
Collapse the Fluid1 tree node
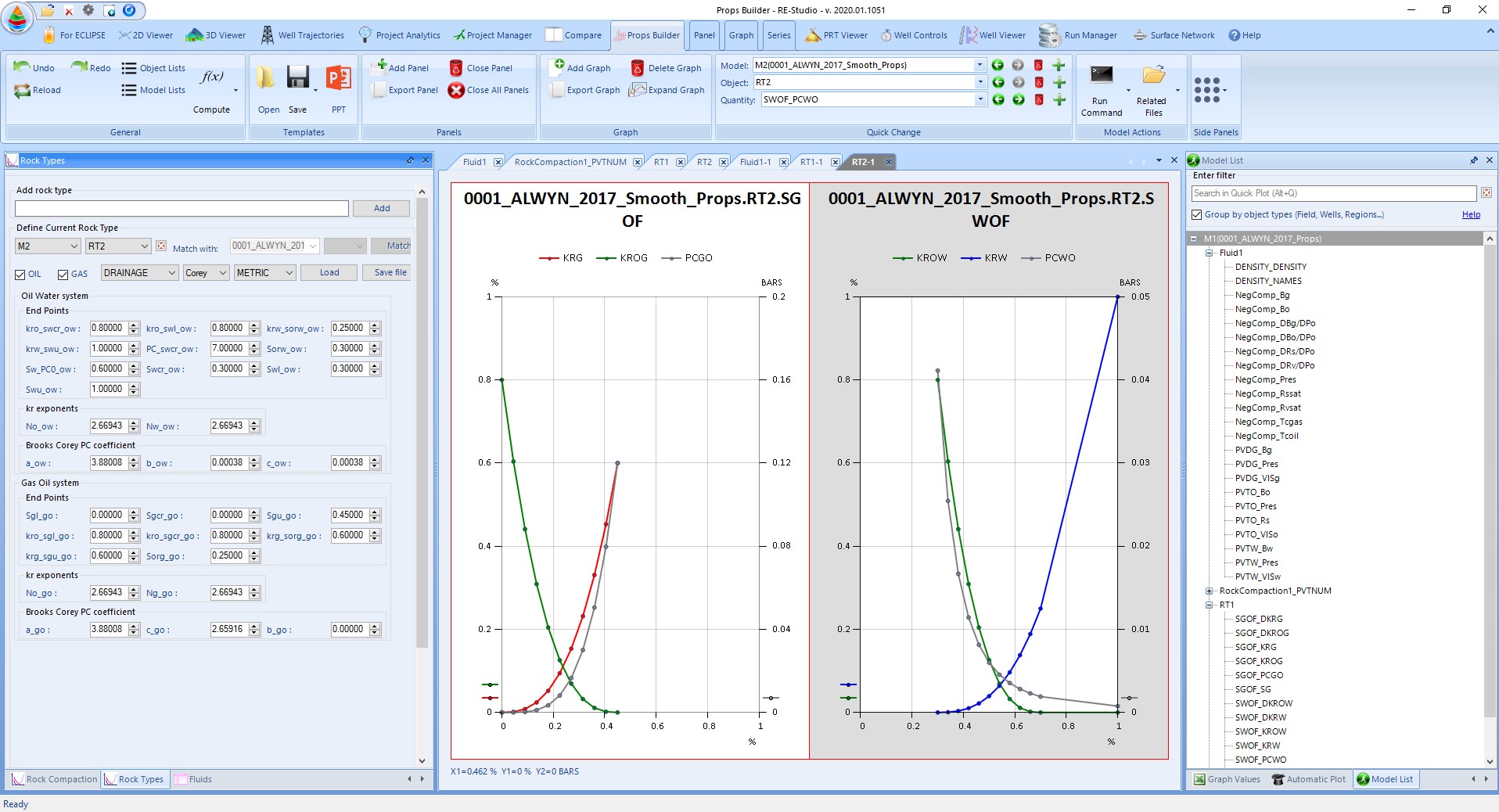pyautogui.click(x=1209, y=253)
